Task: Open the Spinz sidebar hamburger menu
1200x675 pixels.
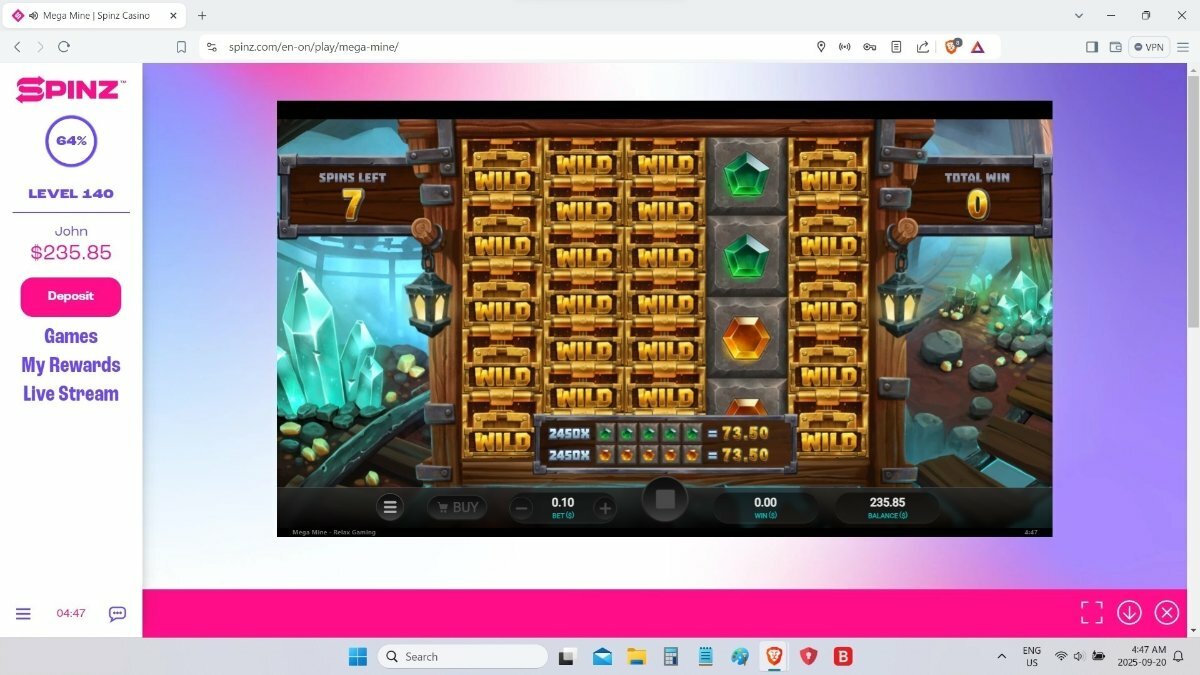Action: (23, 614)
